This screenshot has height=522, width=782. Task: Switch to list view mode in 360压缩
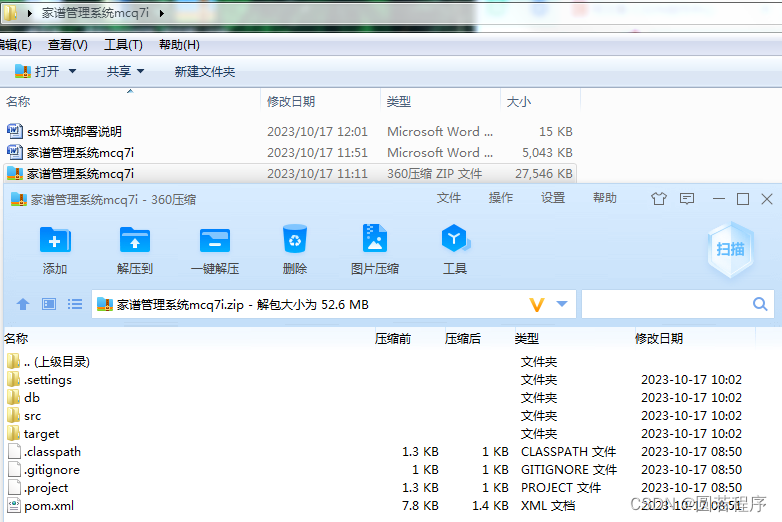(x=75, y=304)
